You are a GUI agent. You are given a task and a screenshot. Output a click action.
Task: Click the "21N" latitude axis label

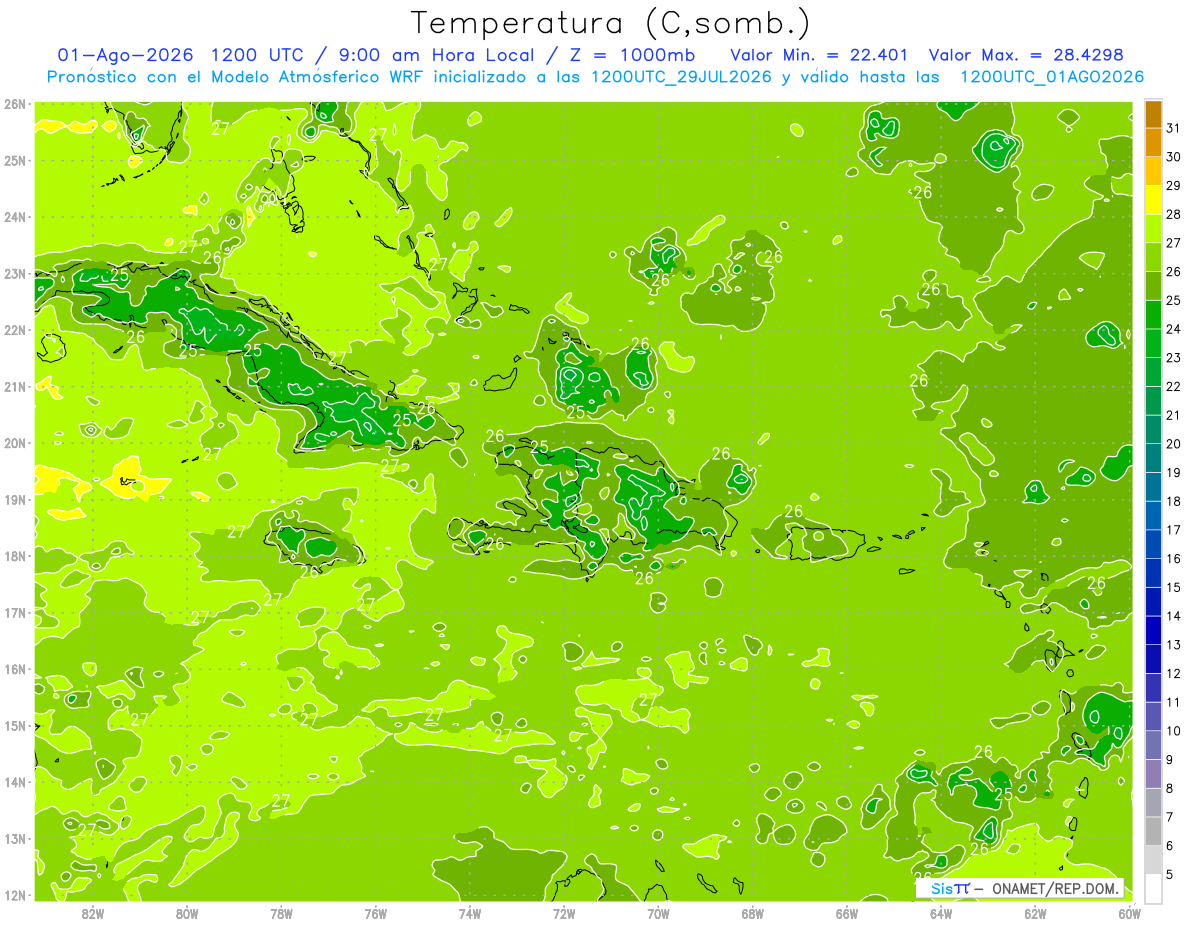[x=14, y=386]
